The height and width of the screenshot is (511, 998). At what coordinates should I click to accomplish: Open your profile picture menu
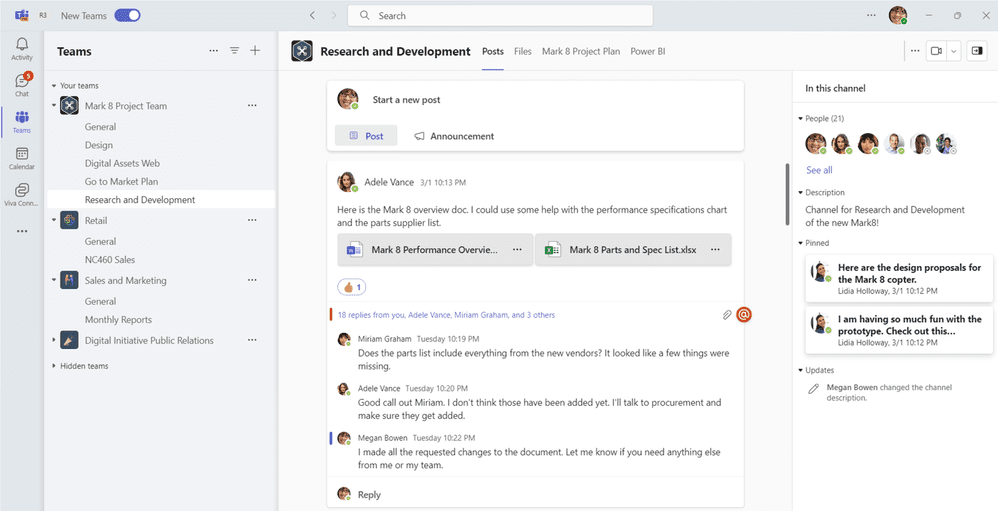pos(898,15)
